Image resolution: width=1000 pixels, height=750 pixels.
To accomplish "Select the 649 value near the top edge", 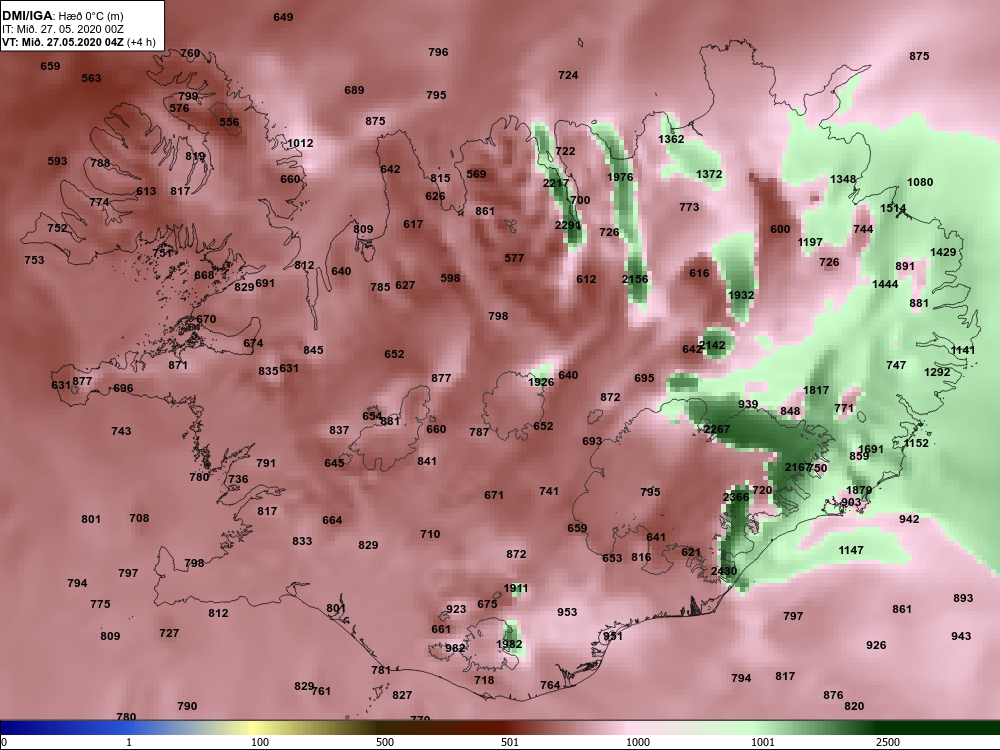I will point(283,17).
